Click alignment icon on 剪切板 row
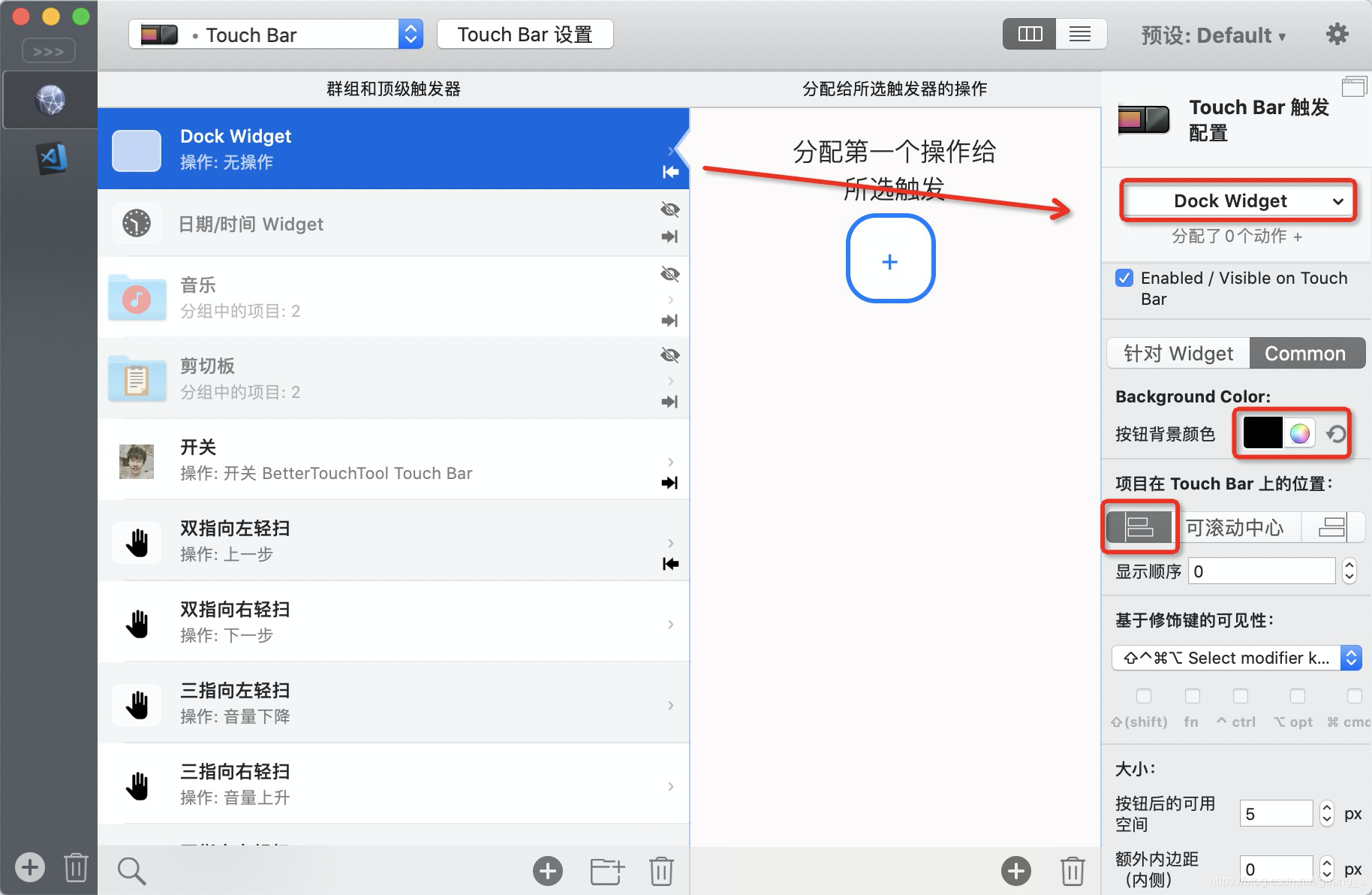 [x=669, y=402]
